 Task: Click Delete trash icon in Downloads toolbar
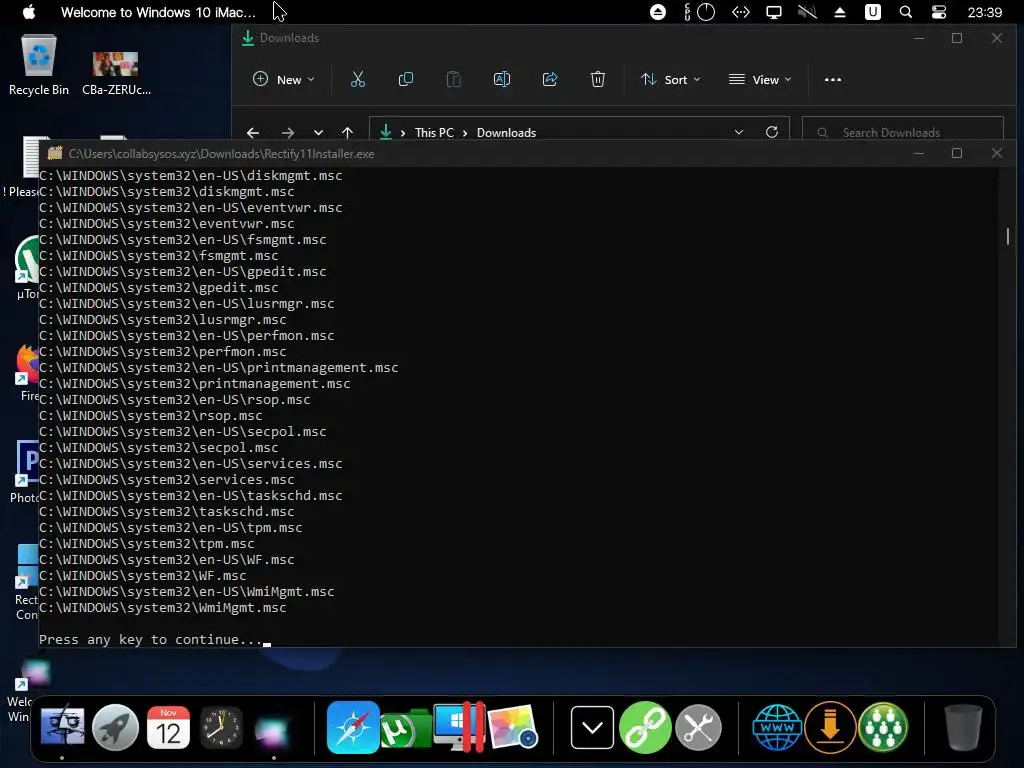click(x=598, y=80)
